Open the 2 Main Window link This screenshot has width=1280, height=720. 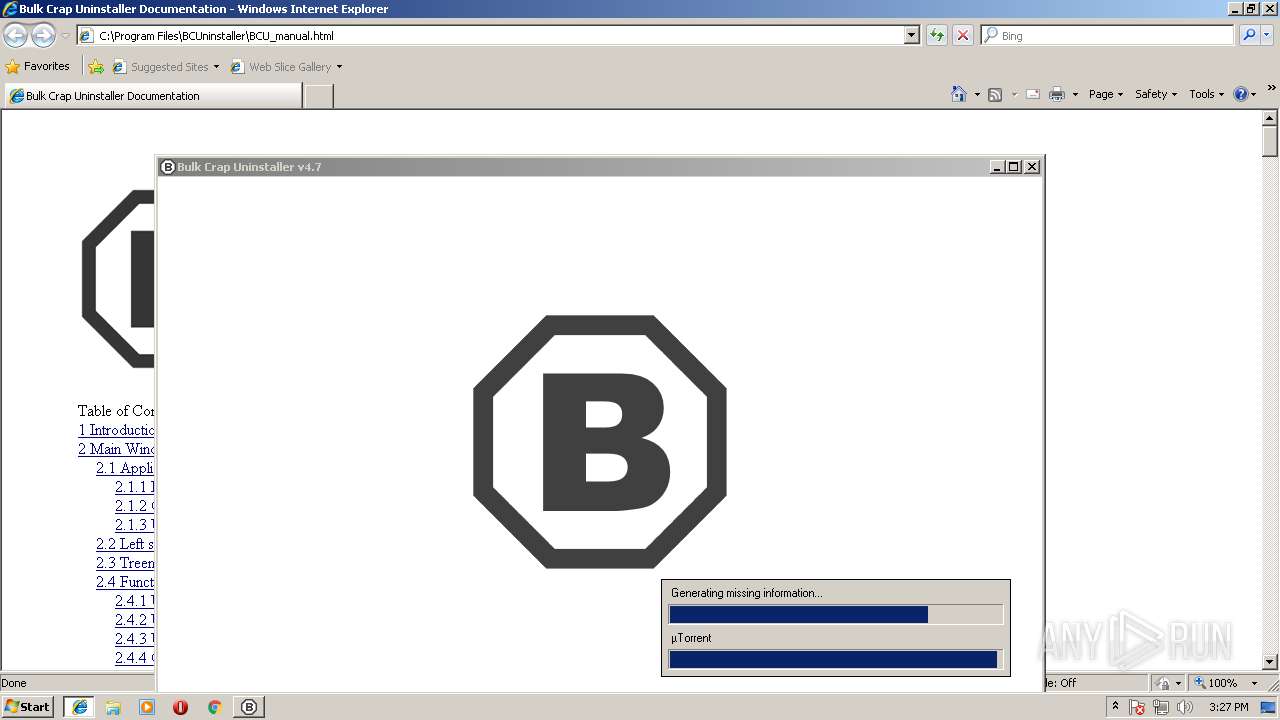116,449
